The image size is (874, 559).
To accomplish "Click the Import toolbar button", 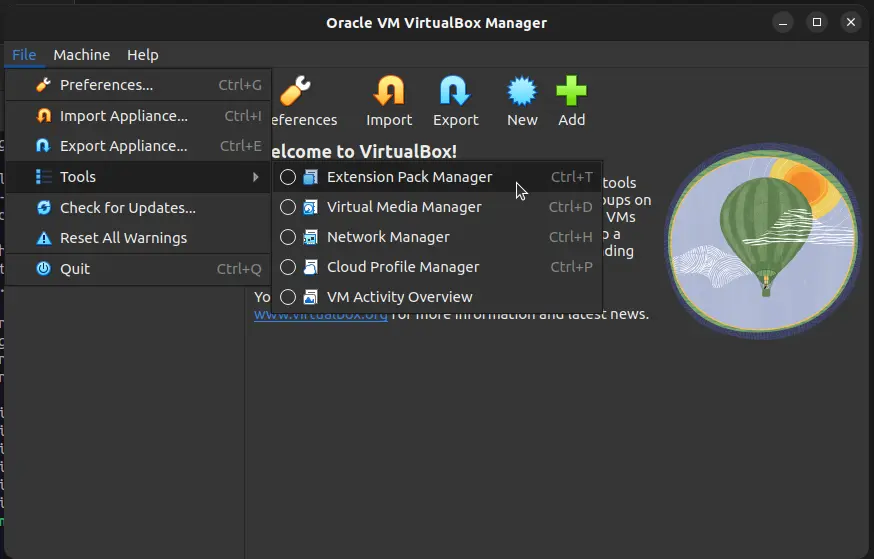I will (389, 101).
